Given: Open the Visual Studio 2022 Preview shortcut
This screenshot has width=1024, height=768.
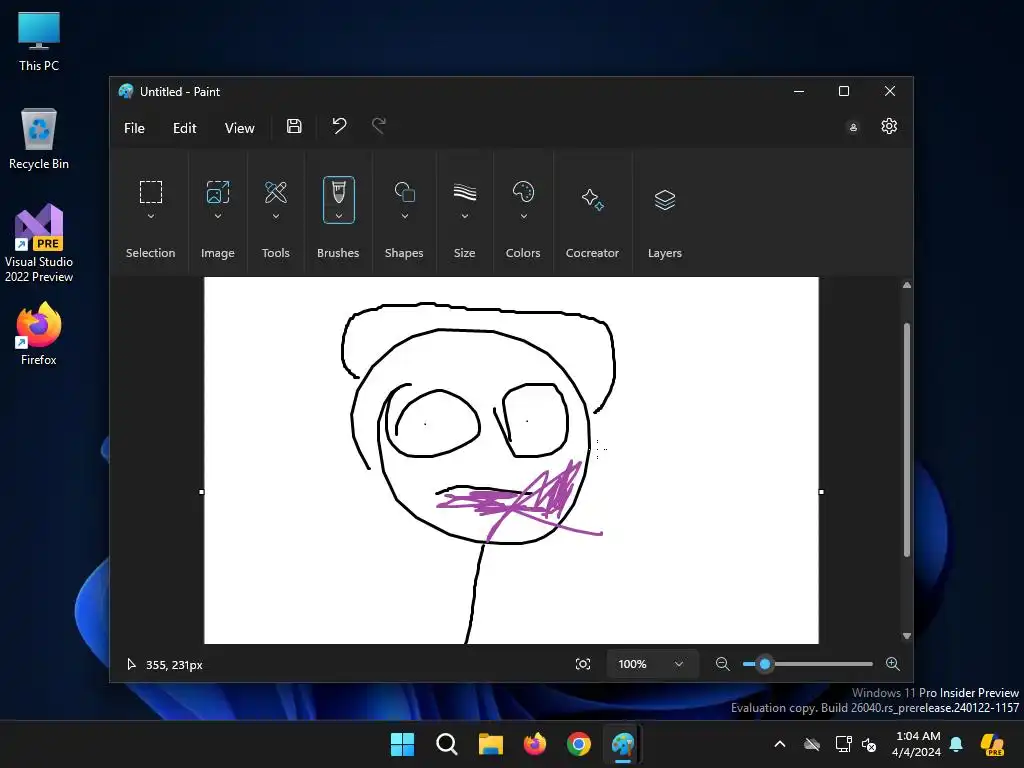Looking at the screenshot, I should (x=39, y=243).
